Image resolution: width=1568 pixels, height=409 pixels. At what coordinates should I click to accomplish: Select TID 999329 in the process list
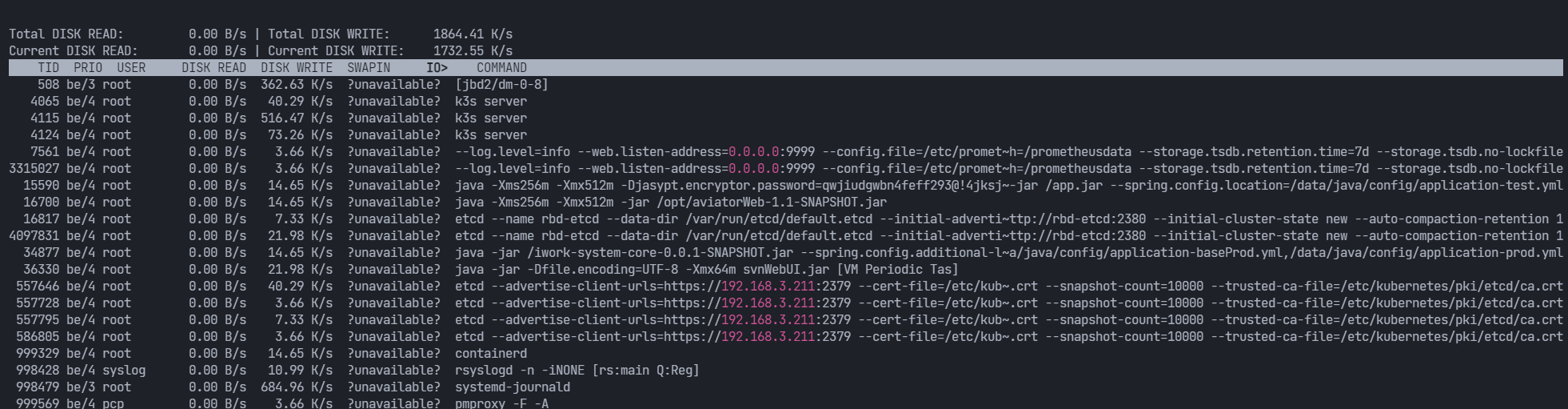[x=38, y=354]
